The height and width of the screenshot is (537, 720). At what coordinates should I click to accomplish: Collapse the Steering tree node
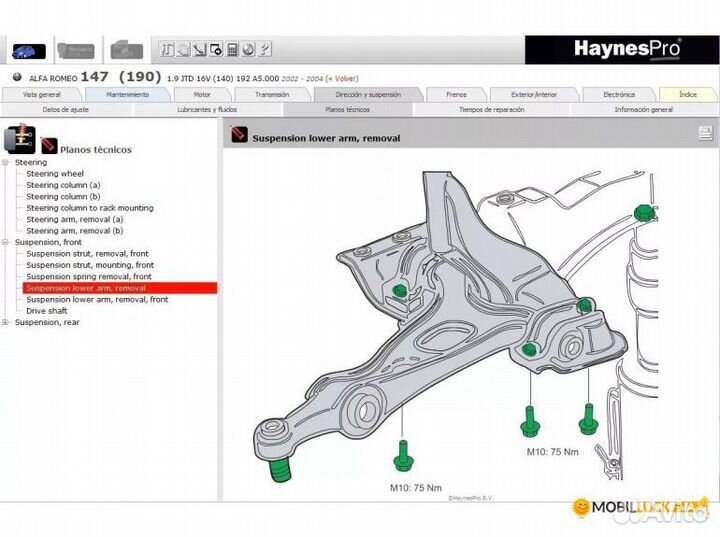6,163
